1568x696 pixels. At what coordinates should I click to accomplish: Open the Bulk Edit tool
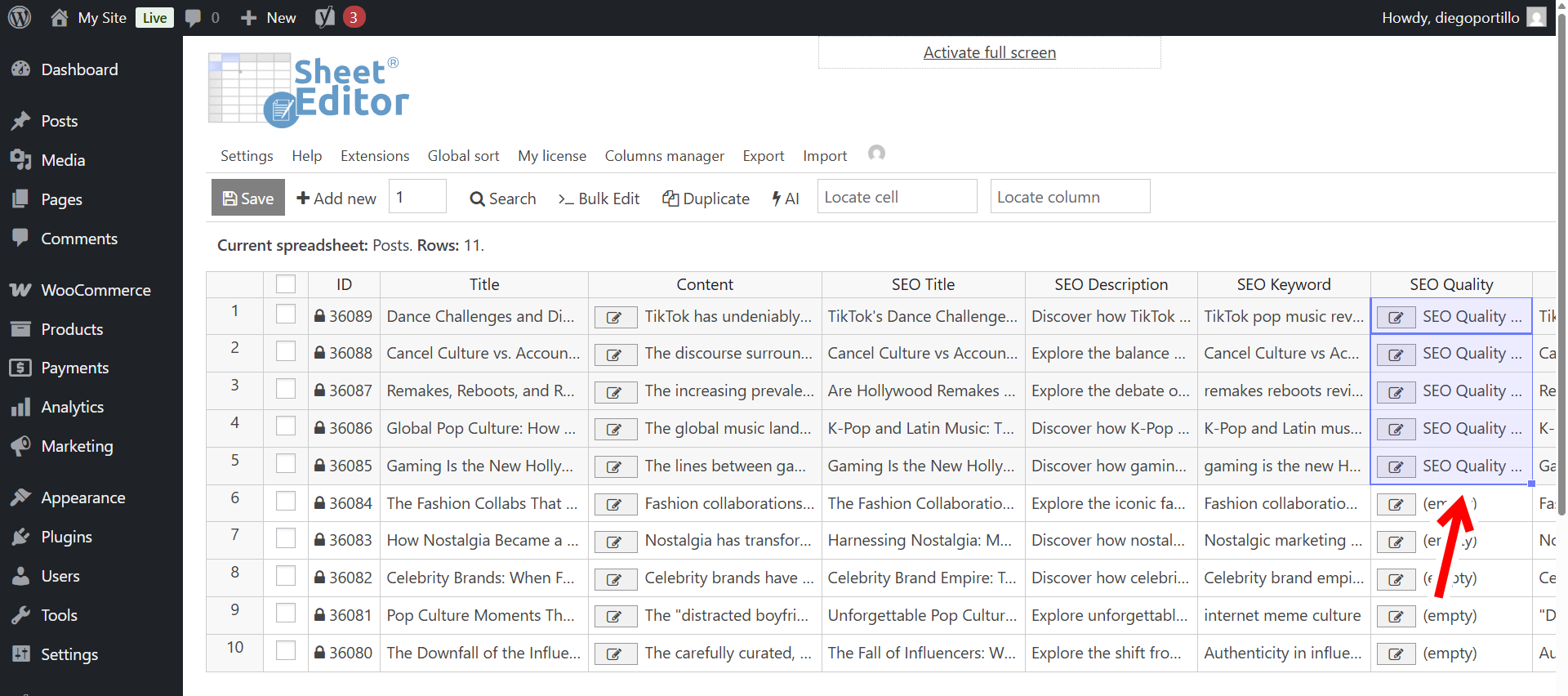coord(599,199)
